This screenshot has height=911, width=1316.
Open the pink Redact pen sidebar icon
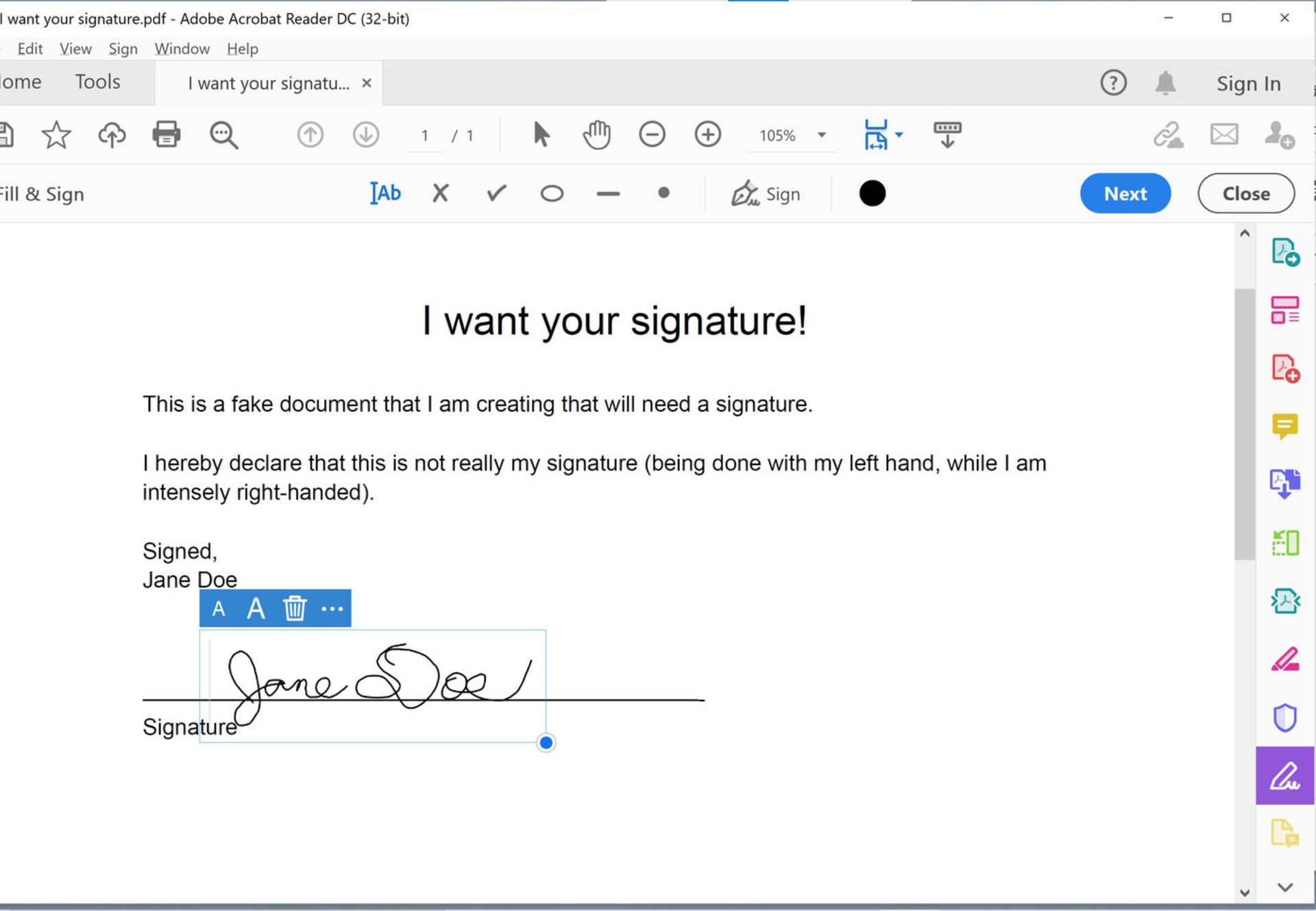point(1285,659)
